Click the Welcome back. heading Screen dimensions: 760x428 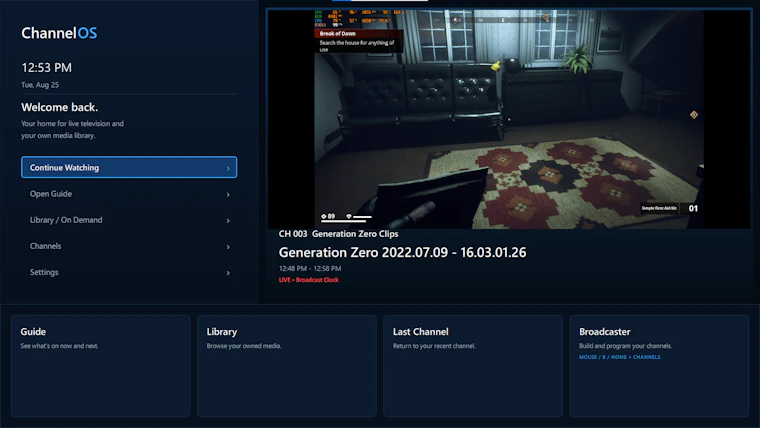pyautogui.click(x=60, y=107)
